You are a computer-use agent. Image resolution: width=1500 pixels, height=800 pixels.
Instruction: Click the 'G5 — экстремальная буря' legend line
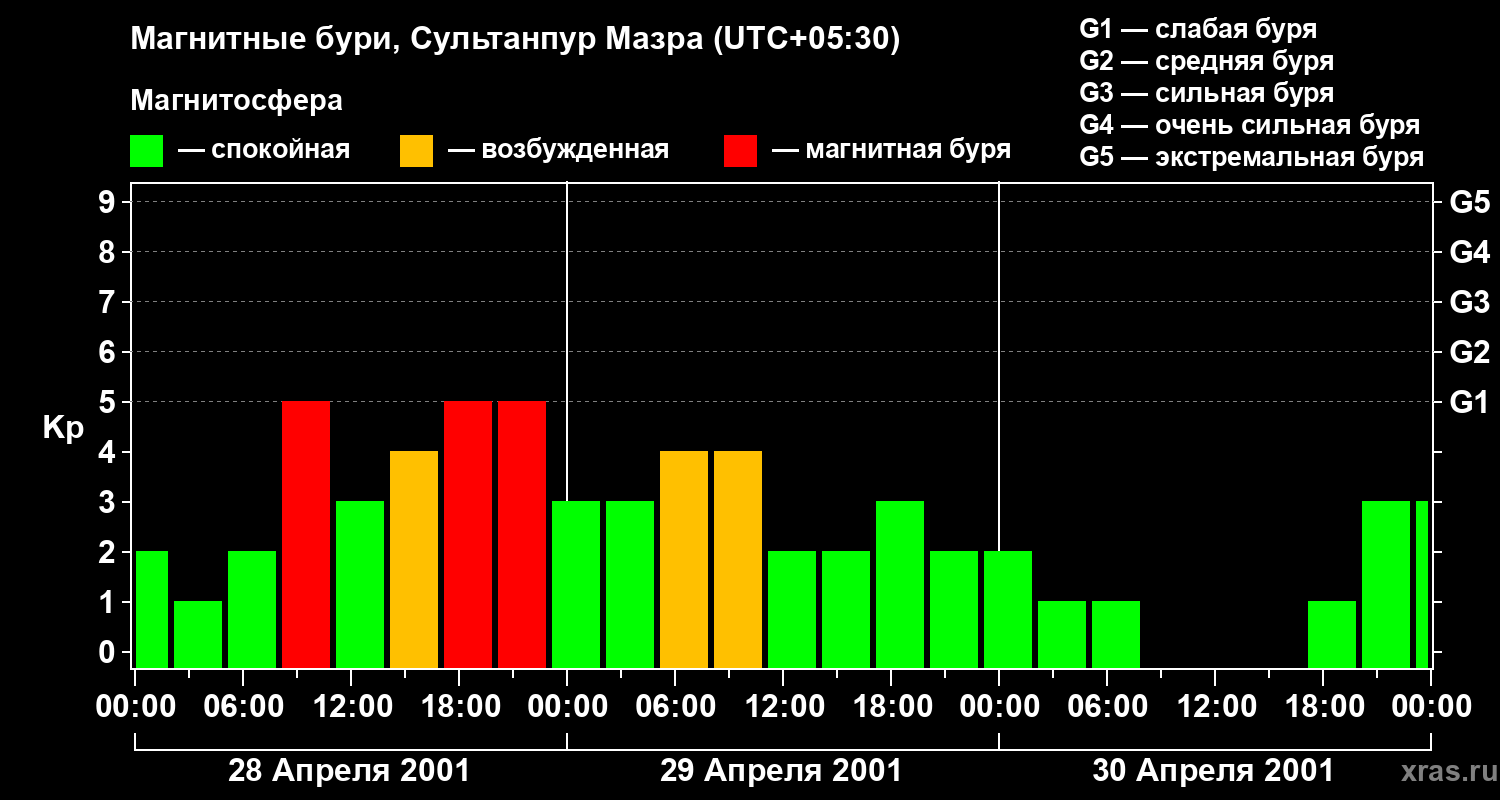[x=1251, y=157]
